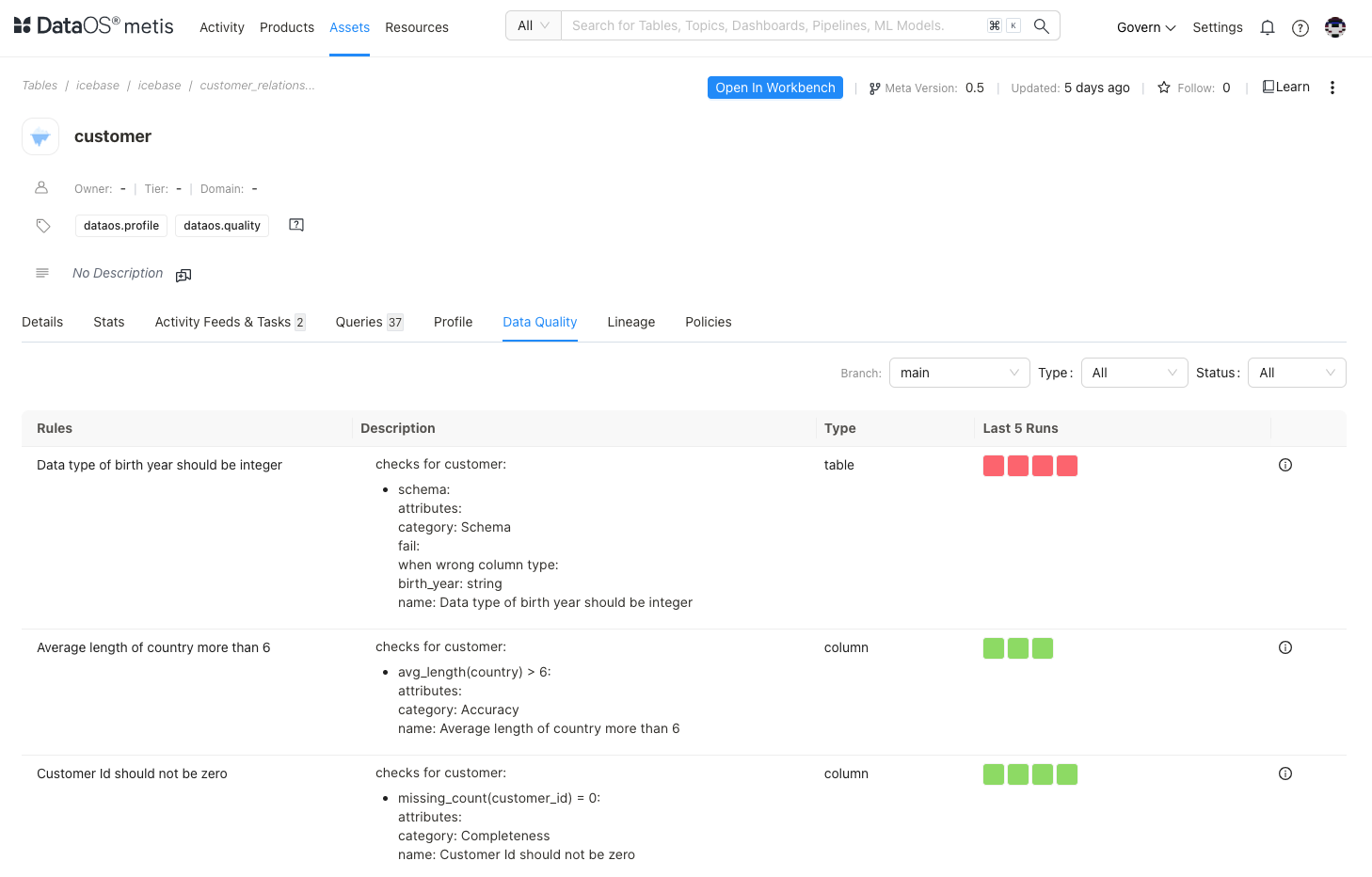Click the Meta Version branch icon
This screenshot has height=877, width=1372.
pyautogui.click(x=875, y=88)
